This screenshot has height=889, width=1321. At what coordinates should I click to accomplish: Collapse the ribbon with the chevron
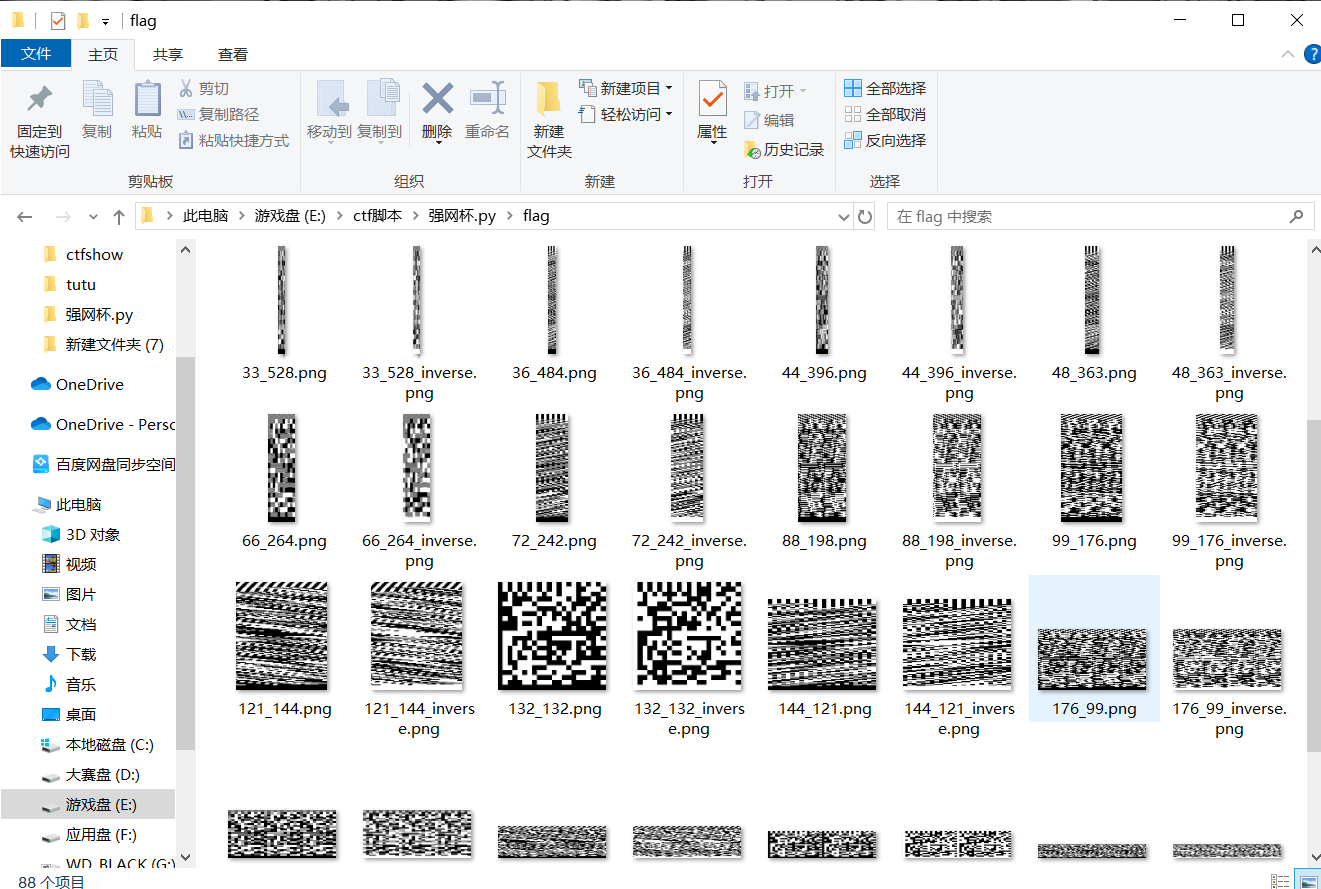click(x=1287, y=54)
